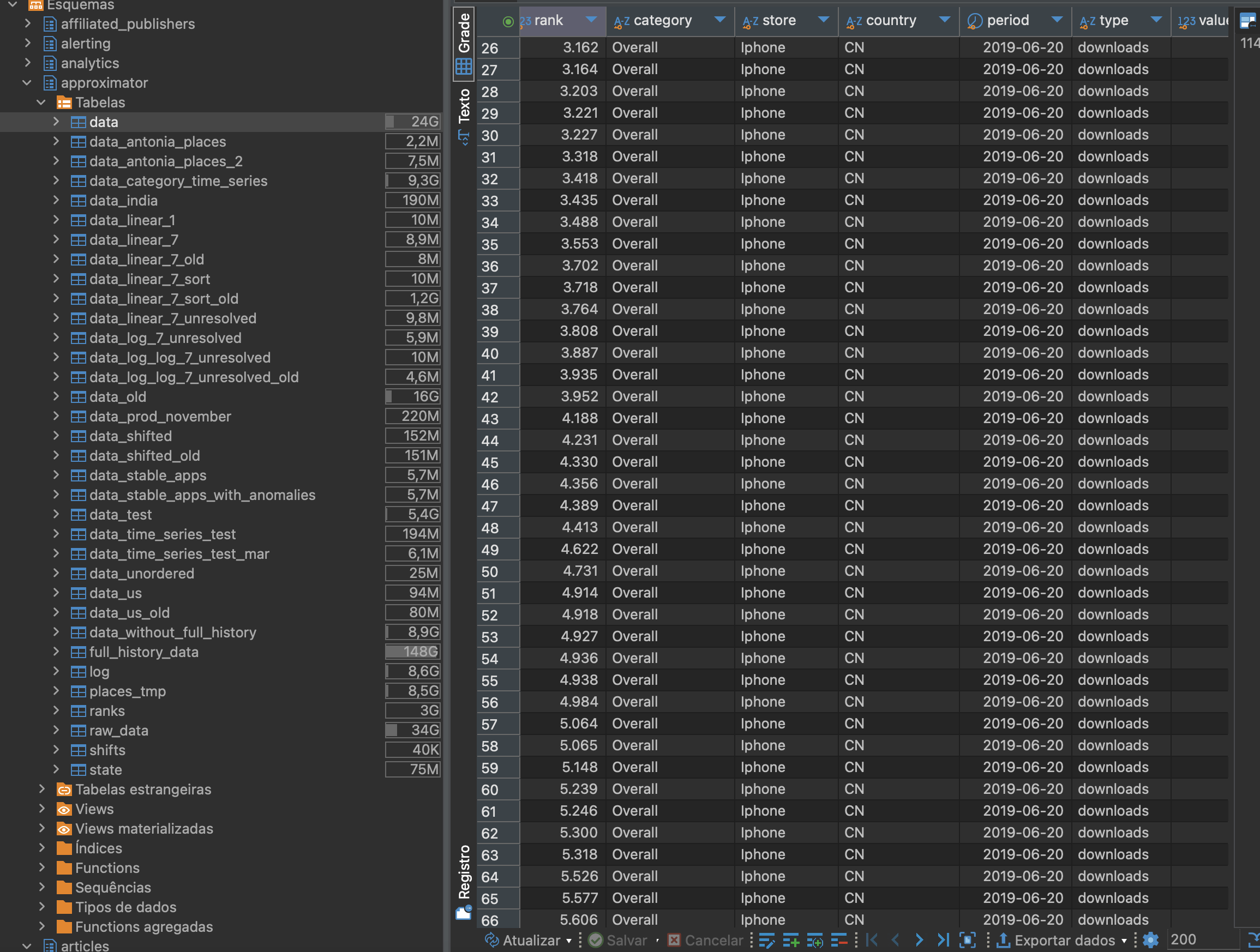
Task: Click the Cancelar button
Action: pyautogui.click(x=705, y=940)
